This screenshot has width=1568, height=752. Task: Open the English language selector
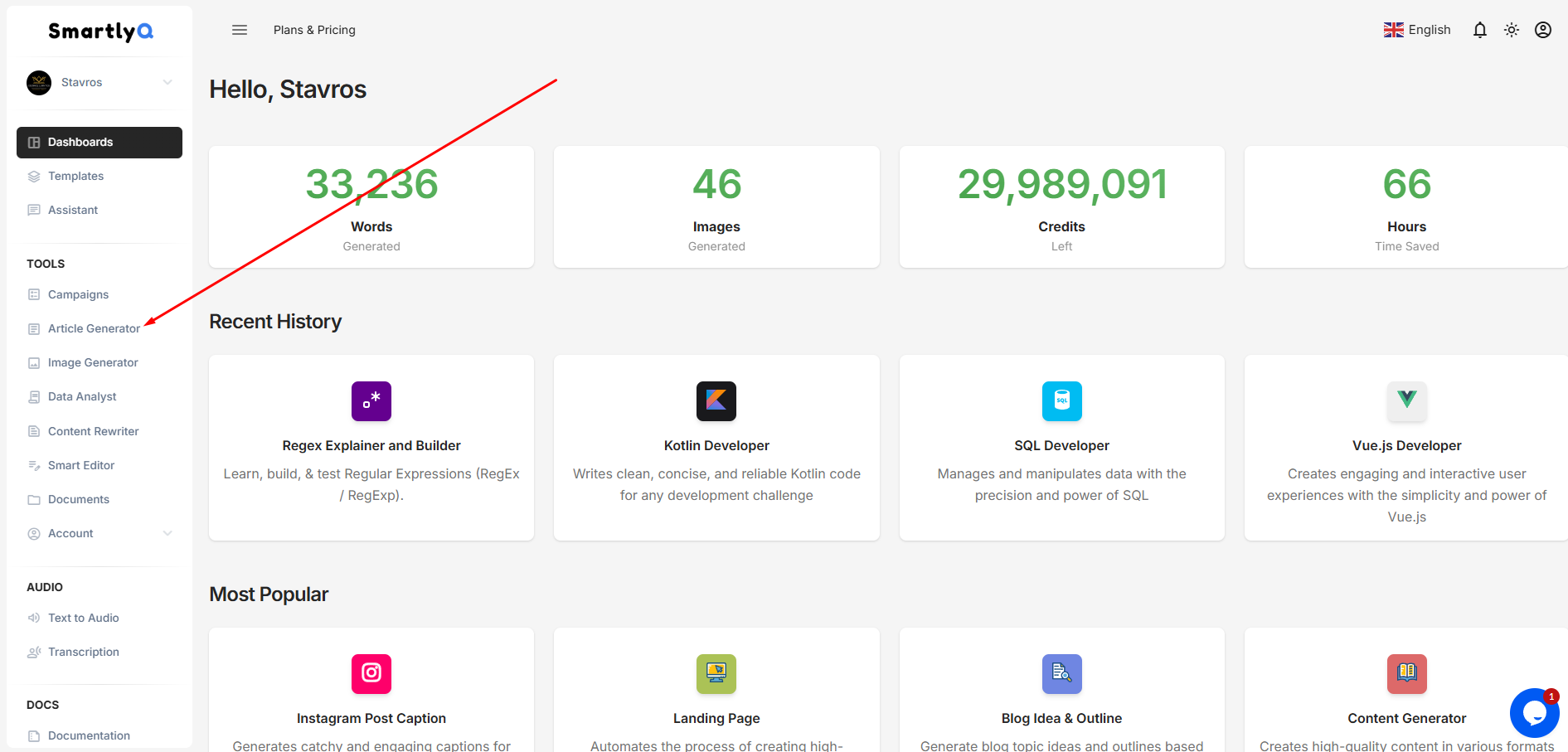click(x=1417, y=30)
